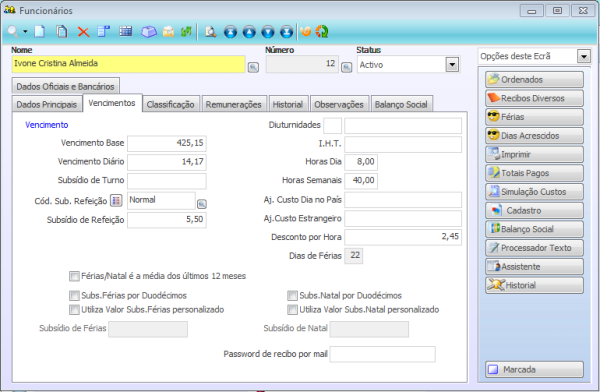The height and width of the screenshot is (392, 600).
Task: Create a new blank record
Action: click(40, 31)
